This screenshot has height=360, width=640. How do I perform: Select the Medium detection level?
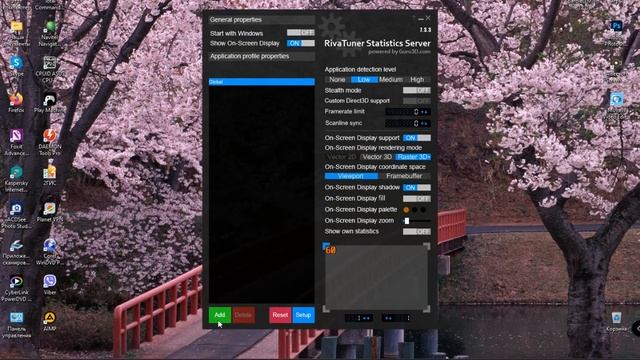pos(391,80)
